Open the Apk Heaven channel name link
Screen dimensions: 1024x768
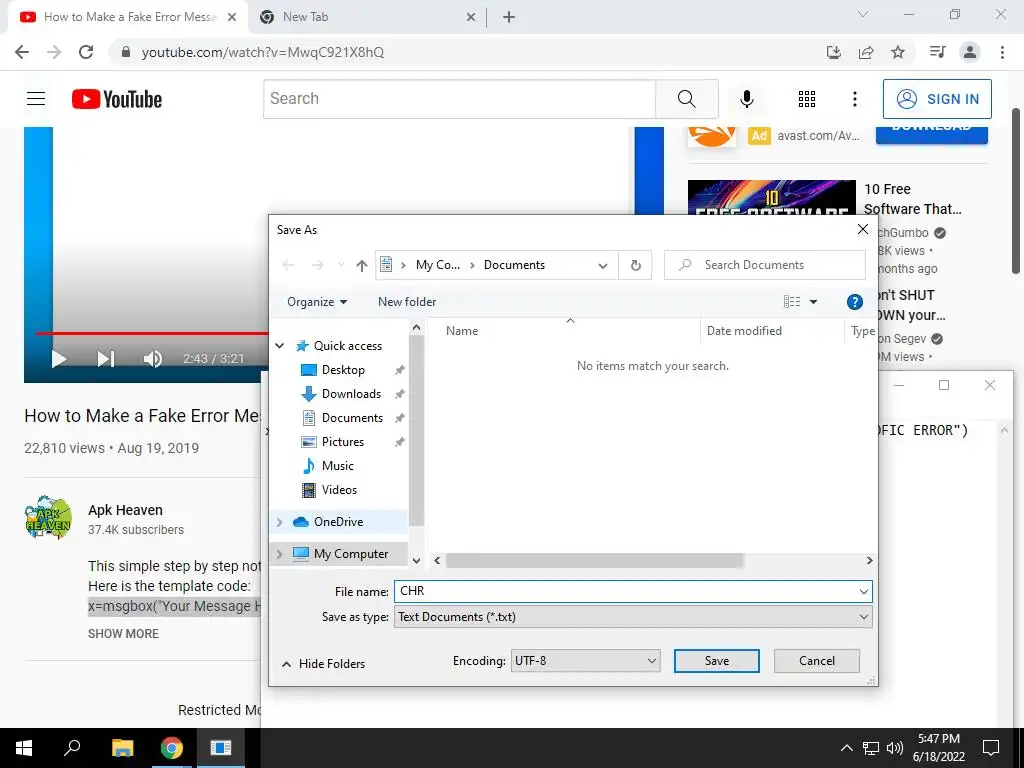pyautogui.click(x=125, y=510)
